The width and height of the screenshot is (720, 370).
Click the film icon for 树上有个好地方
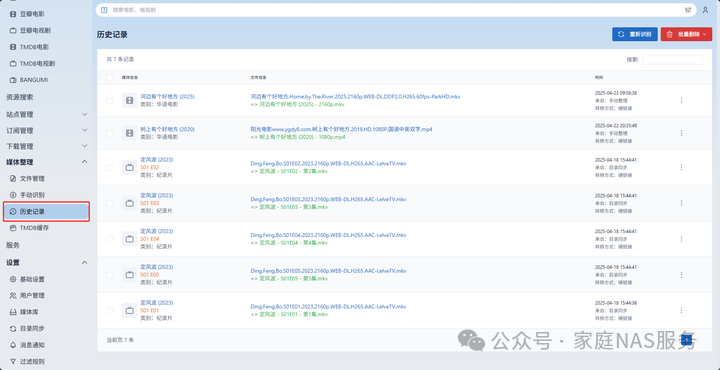pos(129,133)
